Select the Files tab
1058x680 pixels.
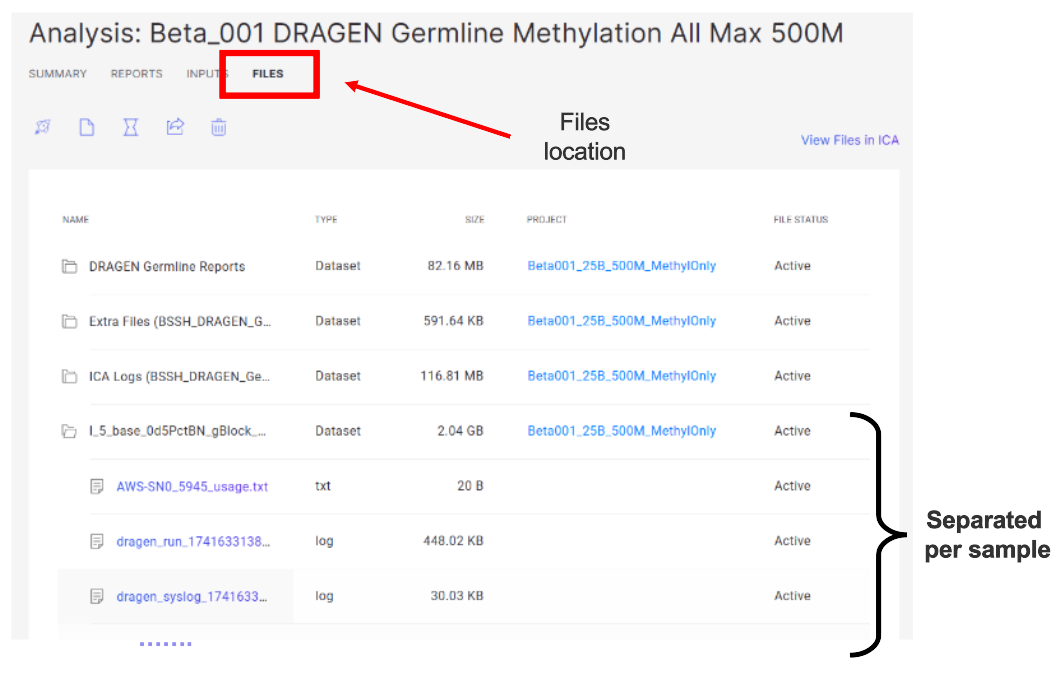(268, 74)
